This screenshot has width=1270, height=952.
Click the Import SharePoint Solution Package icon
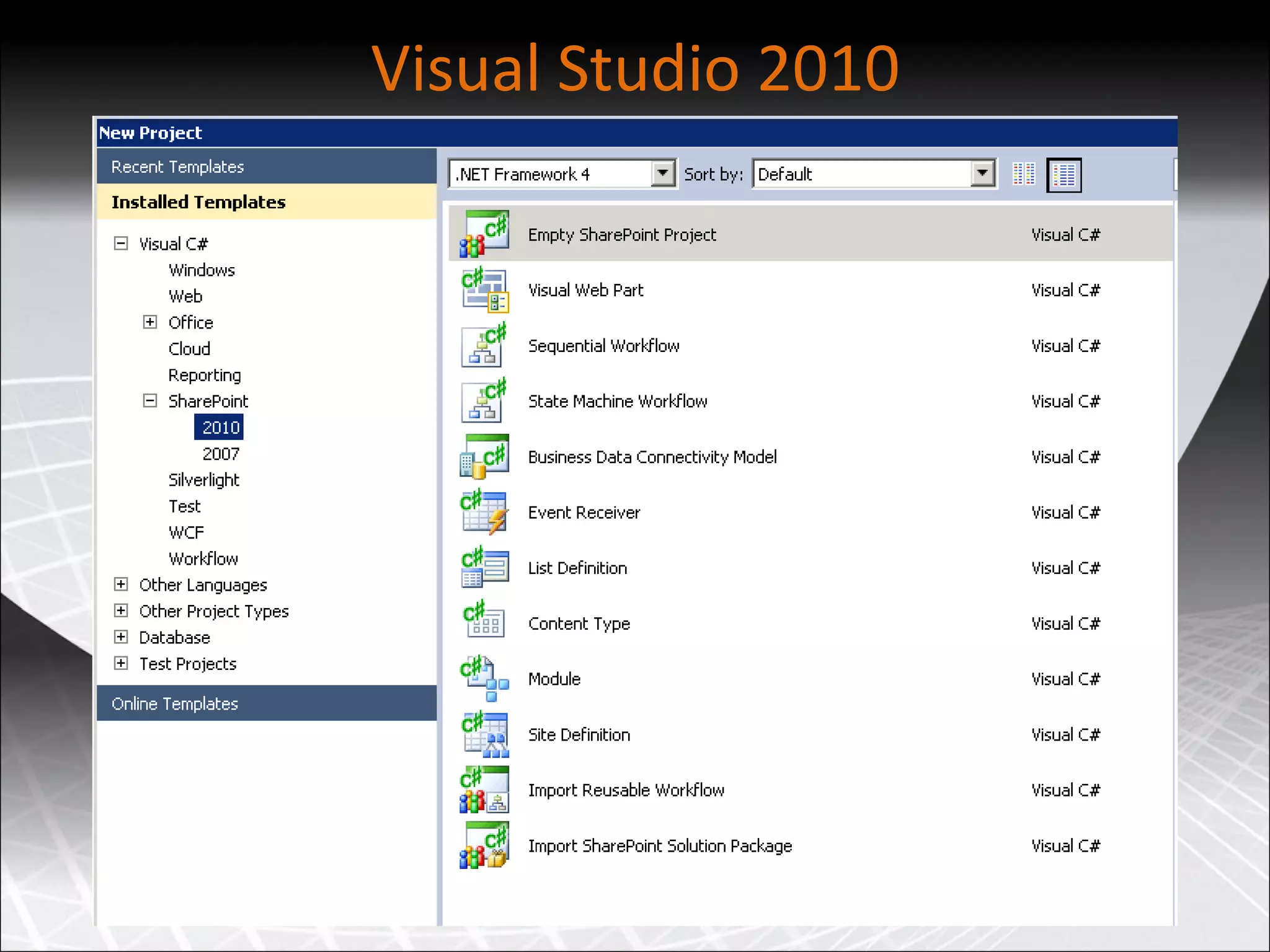484,845
